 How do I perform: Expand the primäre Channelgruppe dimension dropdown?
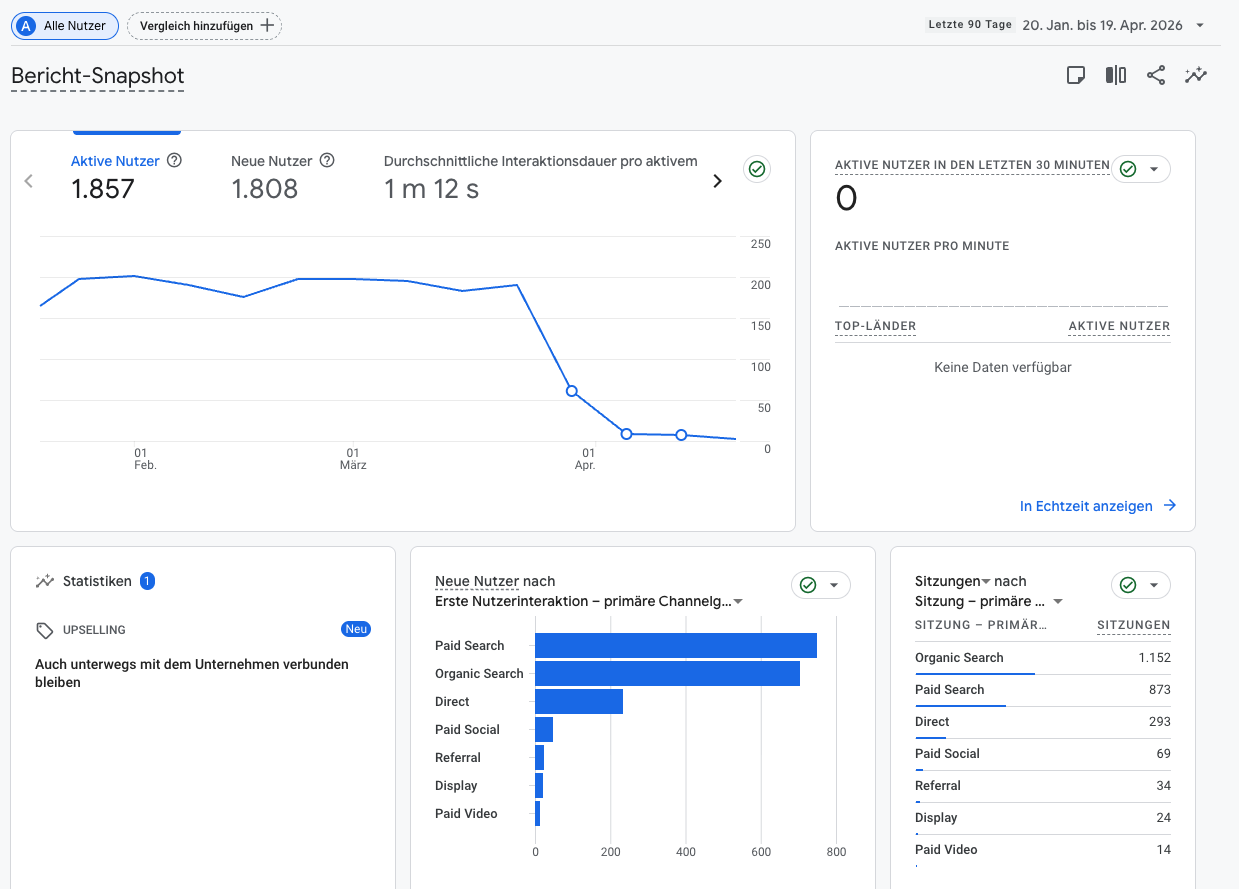pos(737,601)
